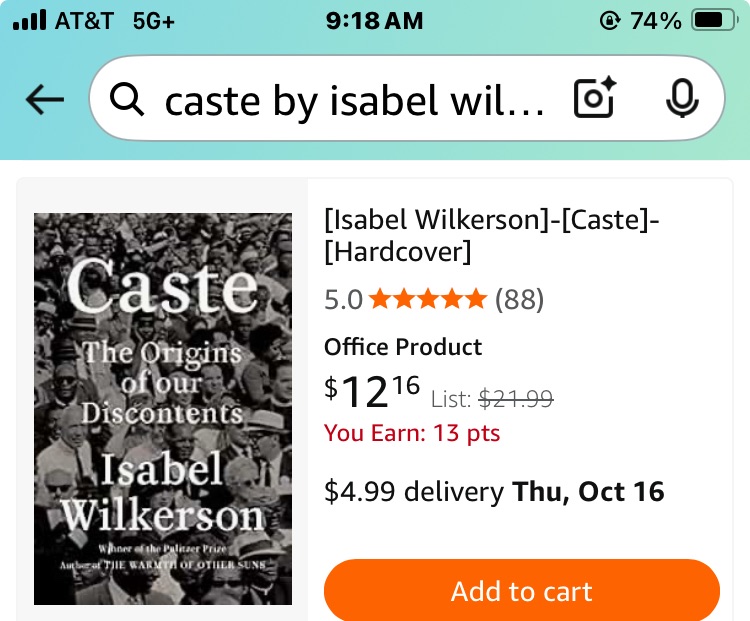Screen dimensions: 750x621
Task: Open the '[Isabel Wilkerson]-[Caste]-[Hardcover]' product title
Action: coord(492,235)
